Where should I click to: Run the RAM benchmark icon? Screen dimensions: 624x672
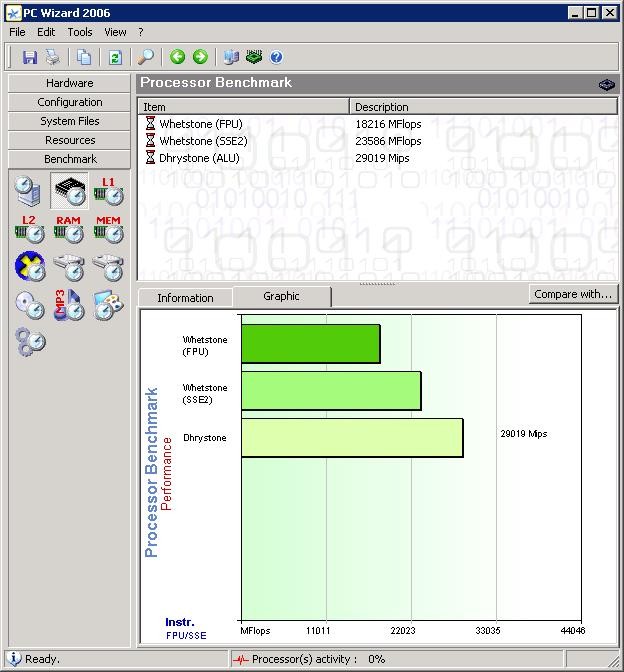point(69,229)
